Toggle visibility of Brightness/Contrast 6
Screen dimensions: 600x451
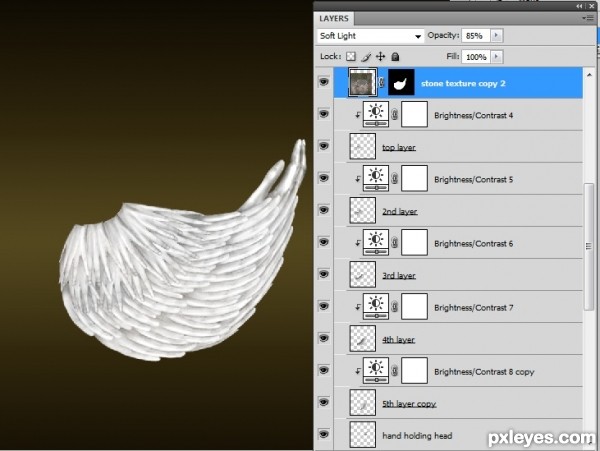(324, 242)
